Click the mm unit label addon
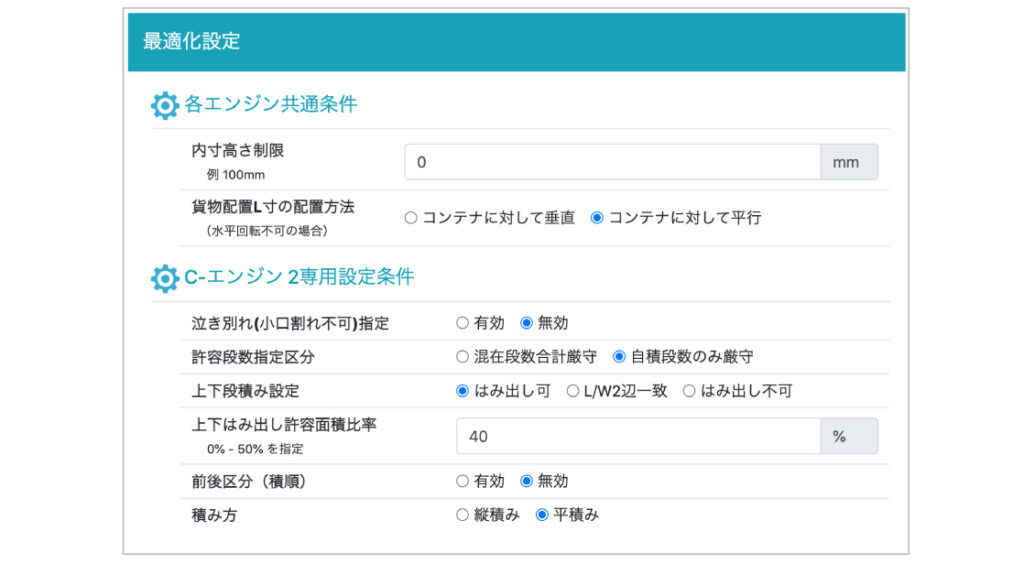 pyautogui.click(x=849, y=162)
